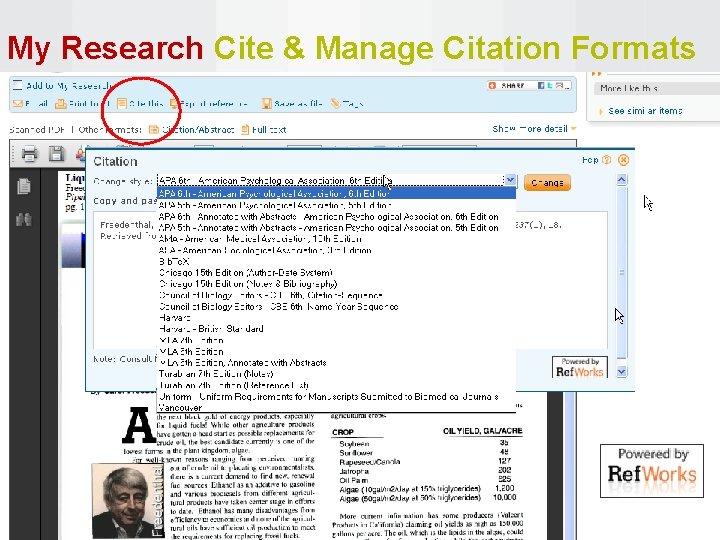This screenshot has width=720, height=540.
Task: Click the PDF viewer printer icon
Action: coord(29,154)
